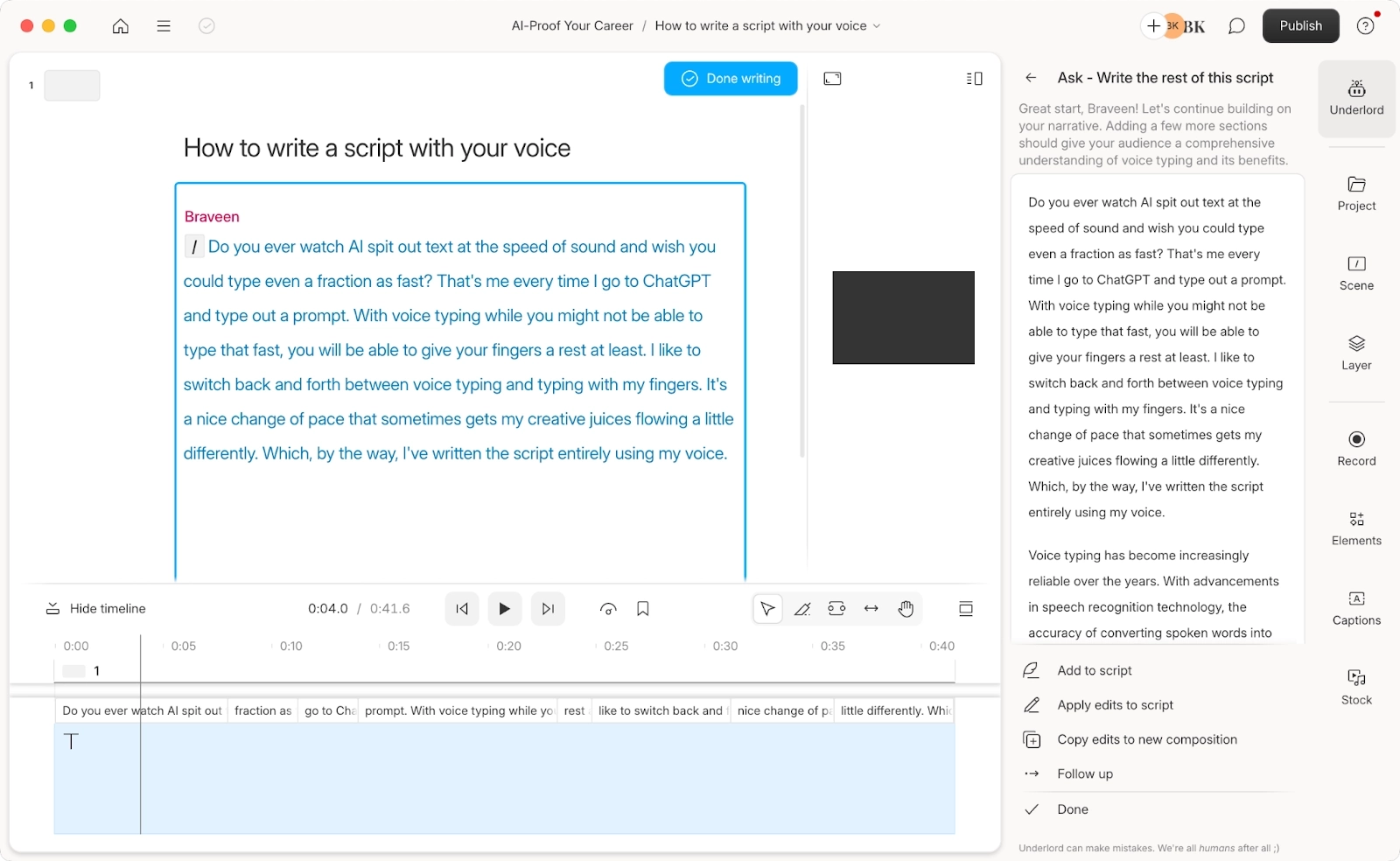Switch to the Captions panel
1400x861 pixels.
1355,607
